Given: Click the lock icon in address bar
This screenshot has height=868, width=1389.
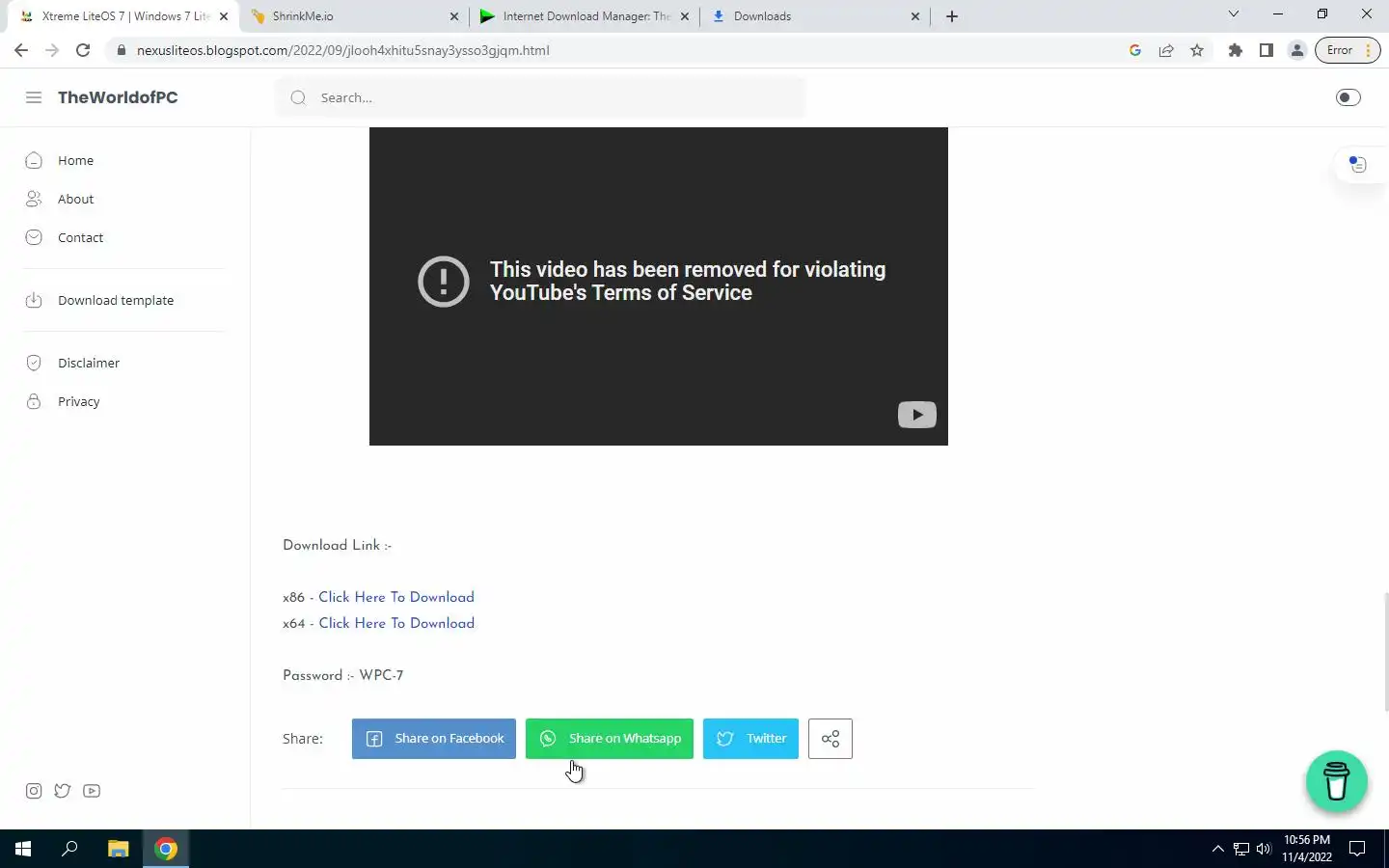Looking at the screenshot, I should coord(122,50).
